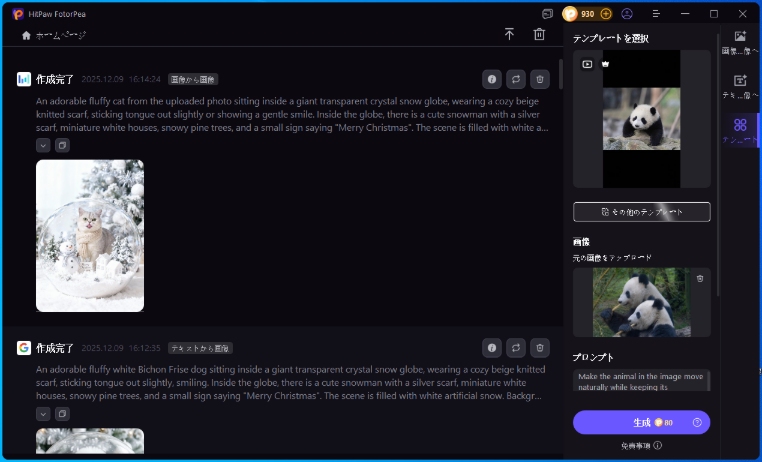Click the export upload arrow icon
Viewport: 762px width, 462px height.
509,34
